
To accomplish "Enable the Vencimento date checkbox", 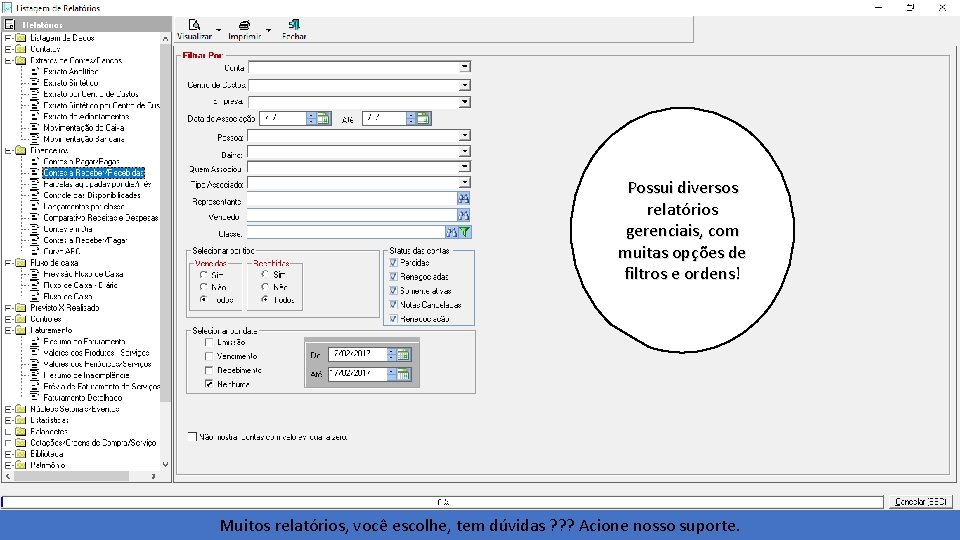I will coord(209,356).
